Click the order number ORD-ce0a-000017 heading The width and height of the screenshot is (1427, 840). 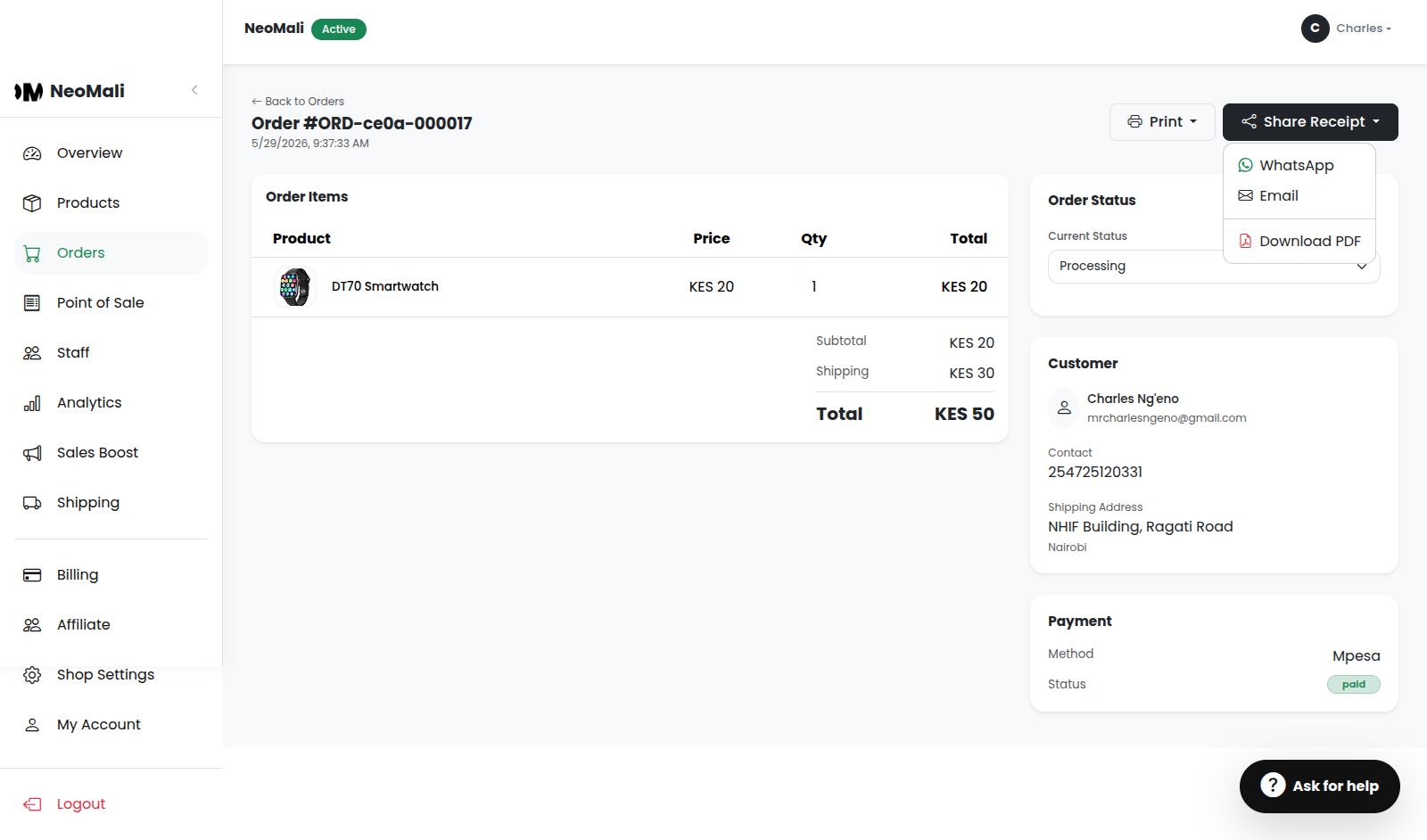(362, 123)
